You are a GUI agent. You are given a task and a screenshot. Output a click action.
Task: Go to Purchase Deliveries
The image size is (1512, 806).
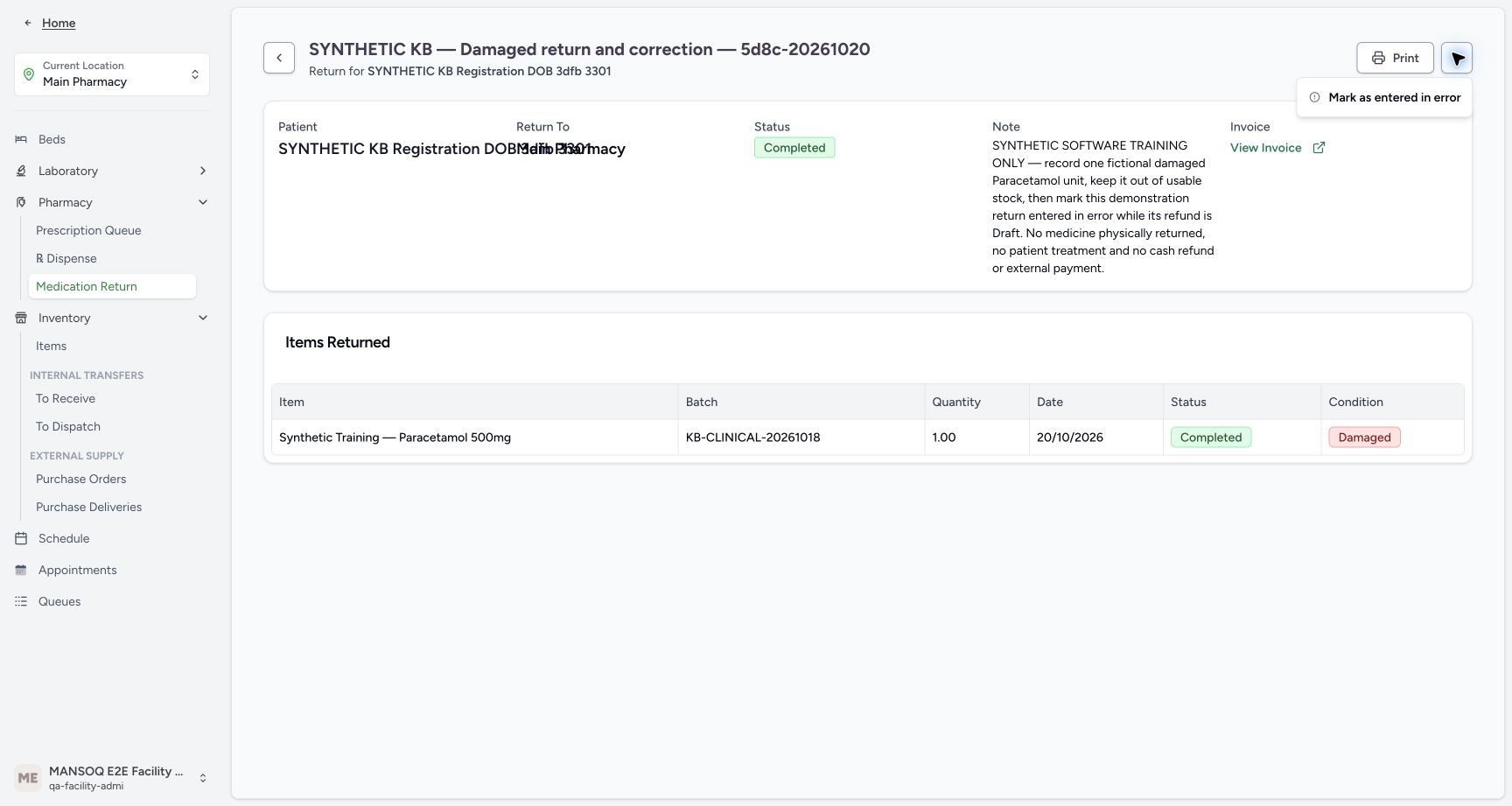point(88,507)
